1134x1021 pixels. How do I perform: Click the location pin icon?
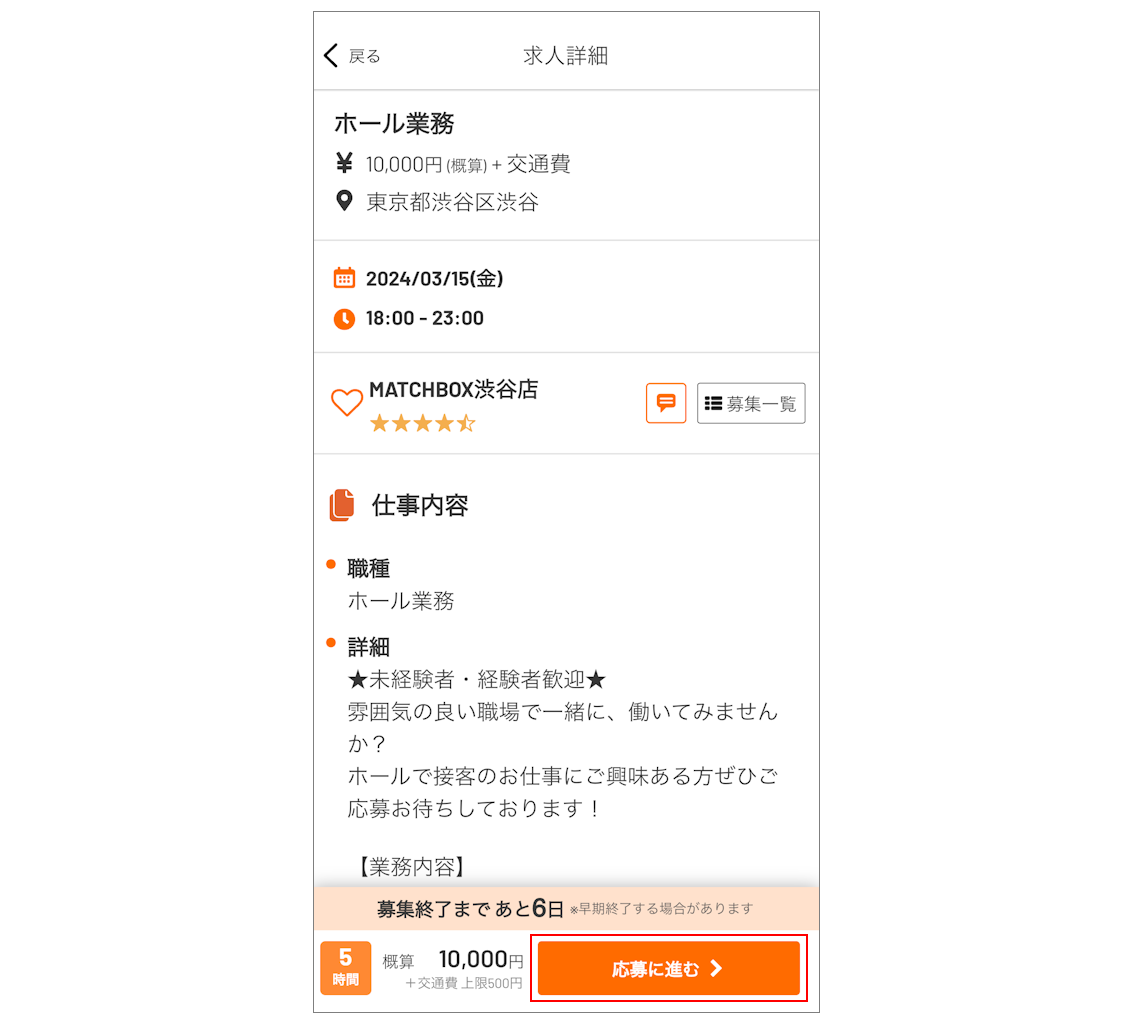tap(344, 201)
